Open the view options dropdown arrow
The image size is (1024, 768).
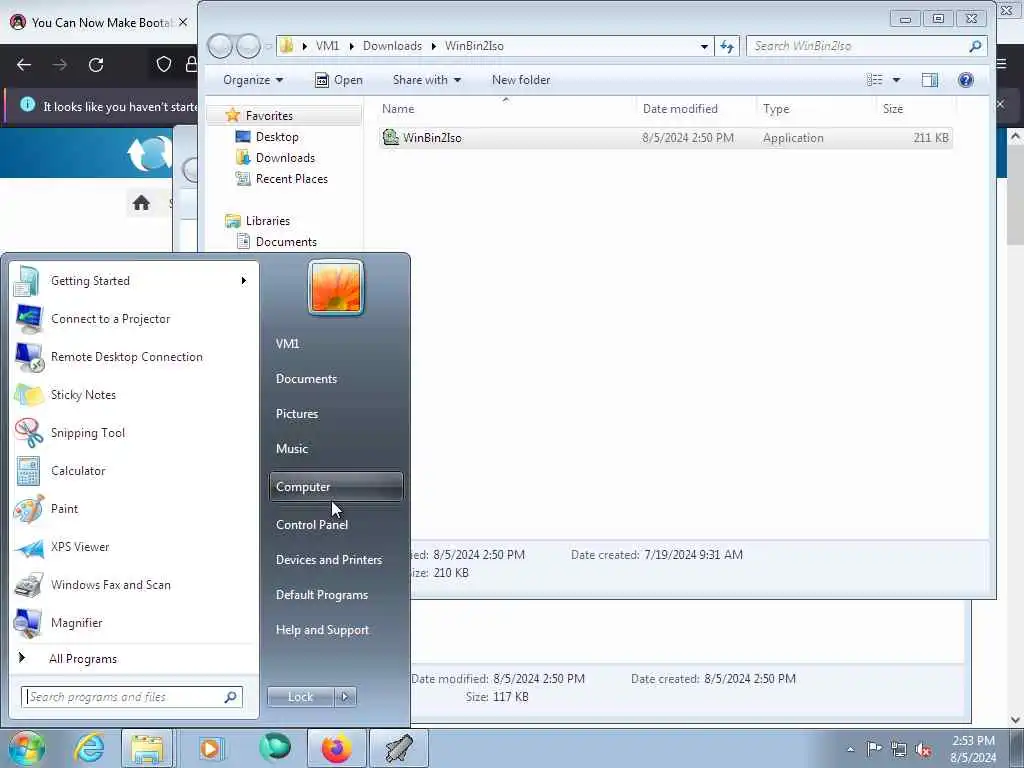(x=896, y=80)
